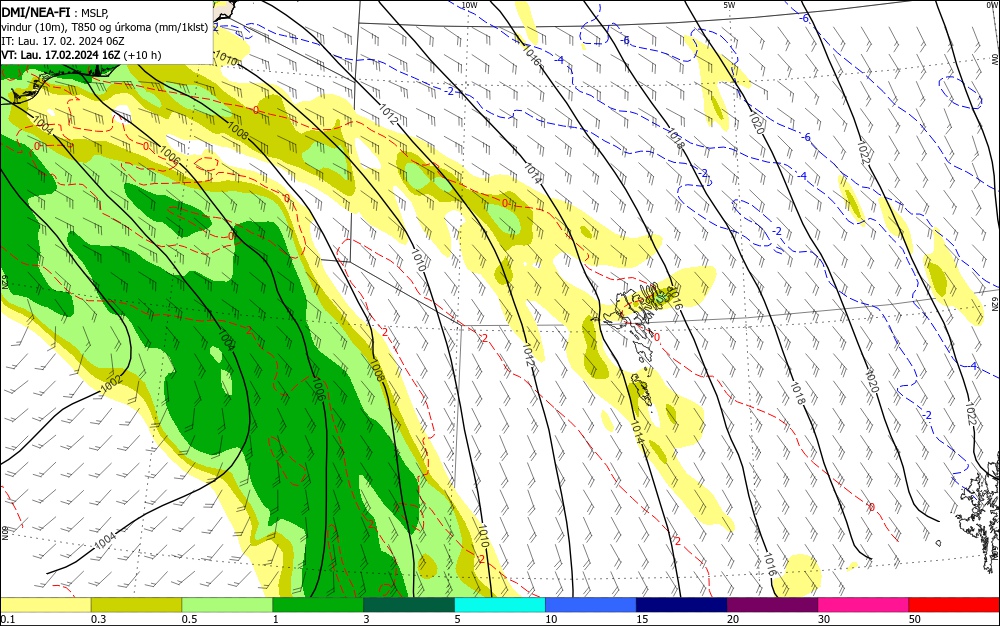Click the legend value "50"
Screen dimensions: 1000x626
(x=915, y=619)
